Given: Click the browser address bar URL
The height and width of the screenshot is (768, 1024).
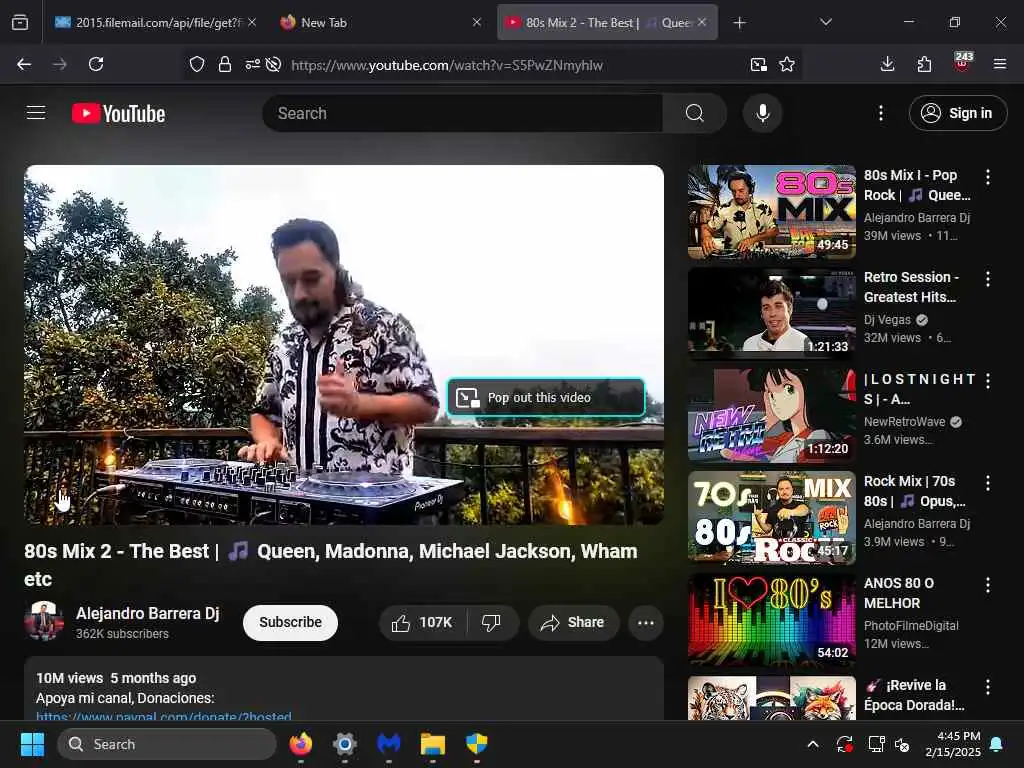Looking at the screenshot, I should (x=447, y=65).
